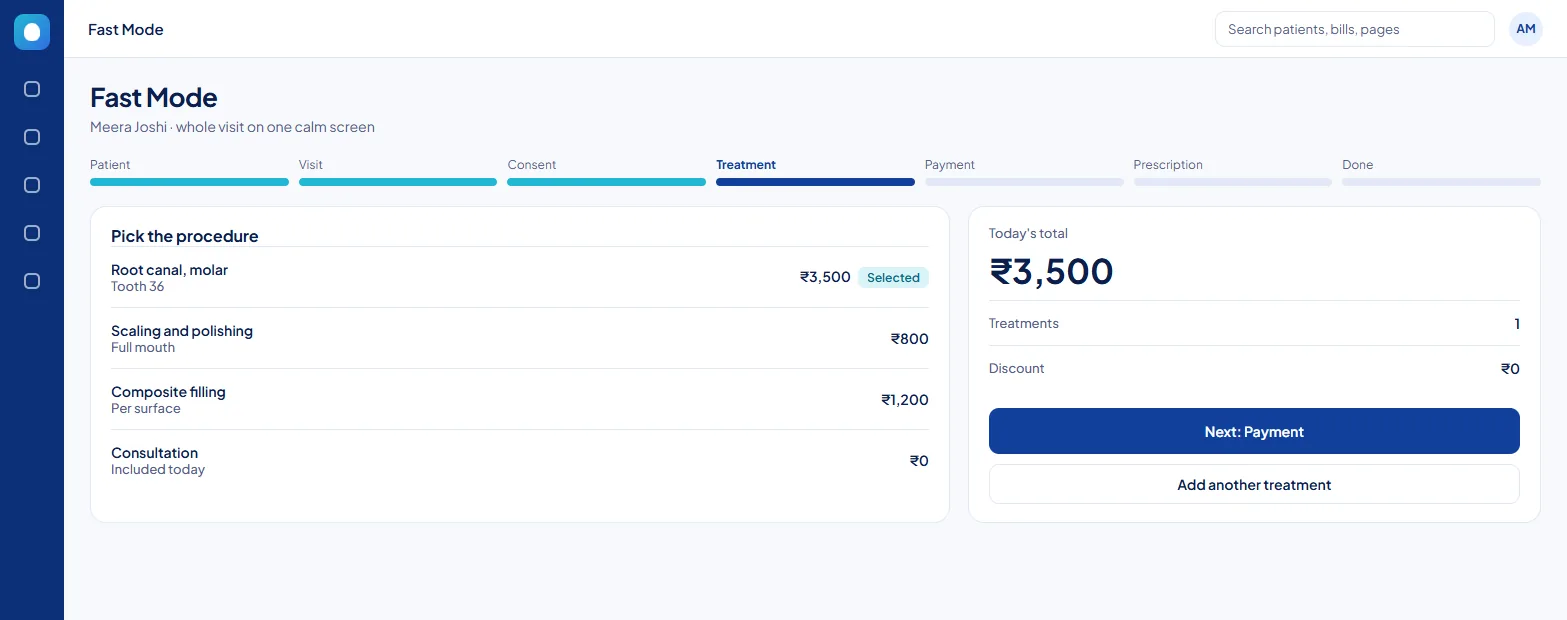Click Add another treatment button
The image size is (1567, 620).
(x=1254, y=484)
